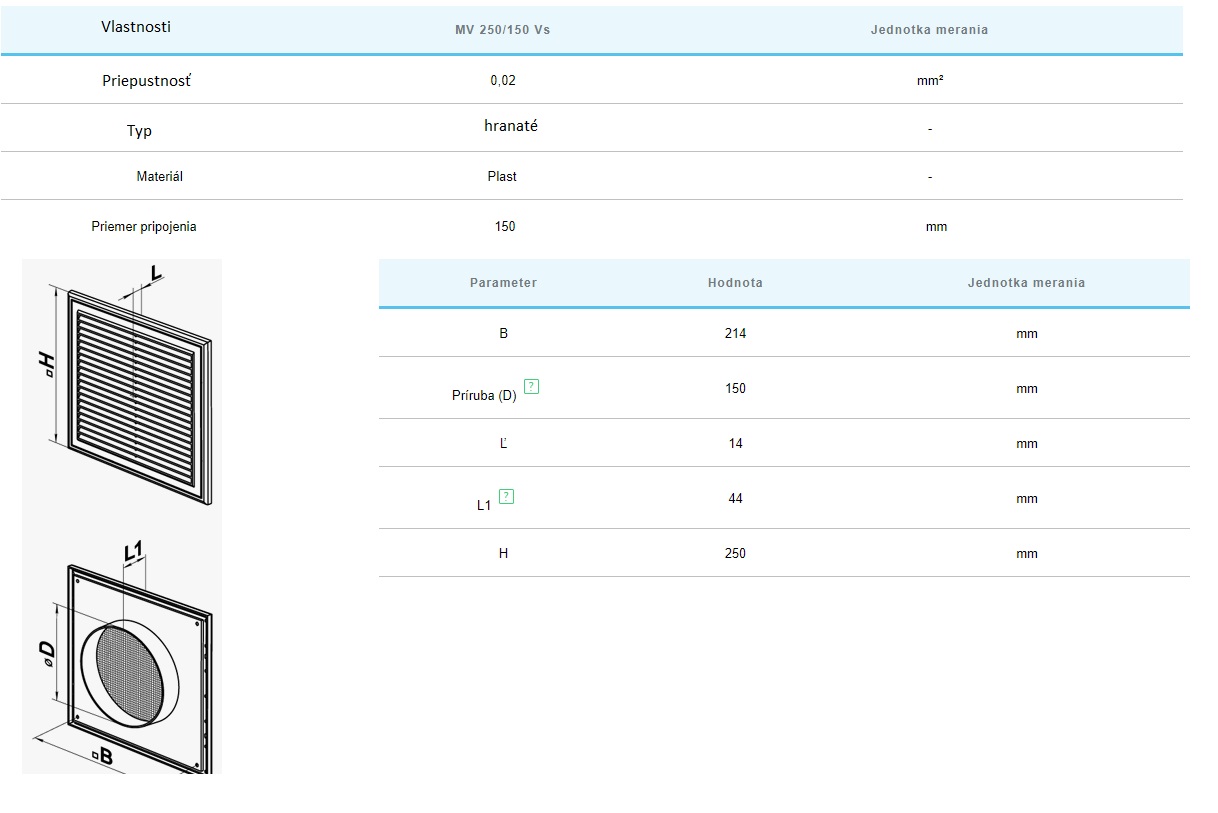Click the Typ row label
This screenshot has width=1218, height=813.
(139, 131)
